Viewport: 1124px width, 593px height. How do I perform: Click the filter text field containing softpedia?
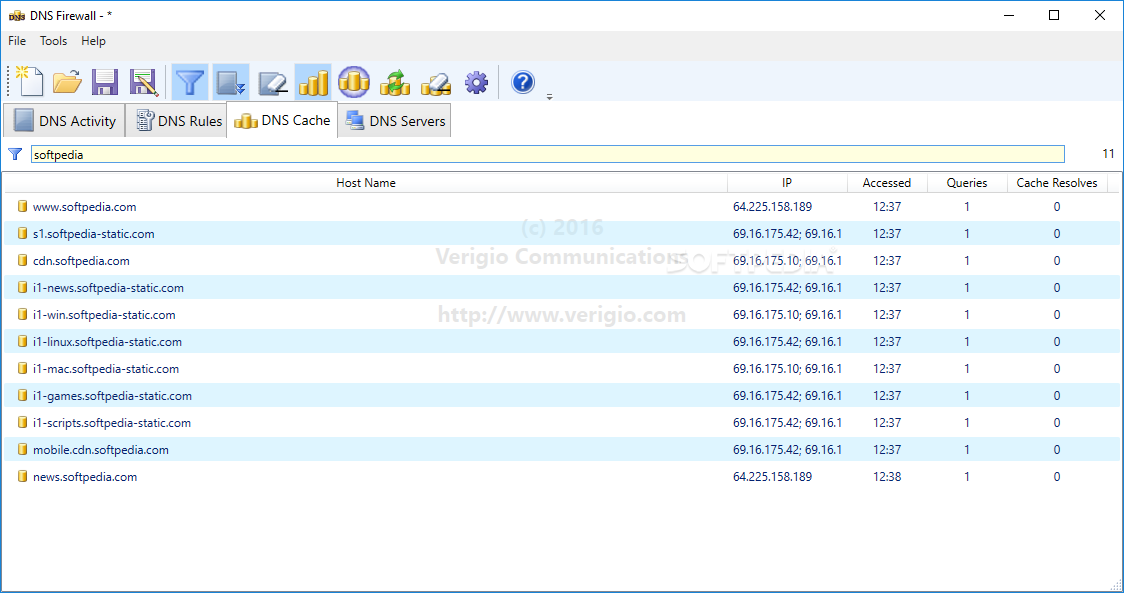548,154
